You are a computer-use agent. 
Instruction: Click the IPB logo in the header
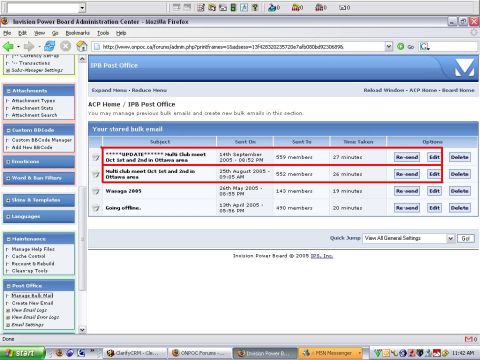465,68
